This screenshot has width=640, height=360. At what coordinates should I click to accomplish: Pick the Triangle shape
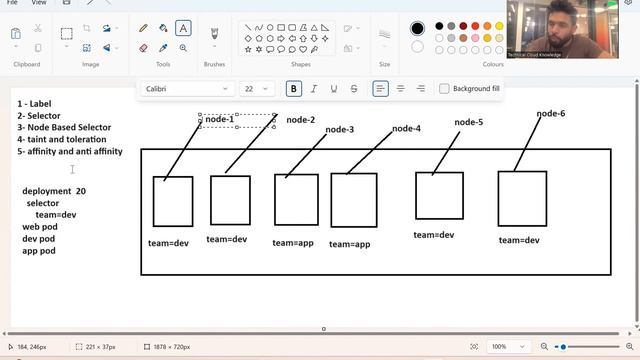[314, 28]
